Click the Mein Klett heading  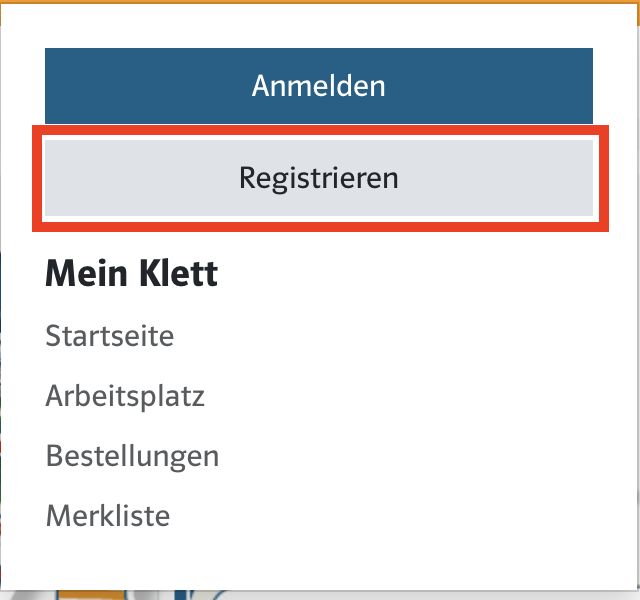pyautogui.click(x=131, y=274)
